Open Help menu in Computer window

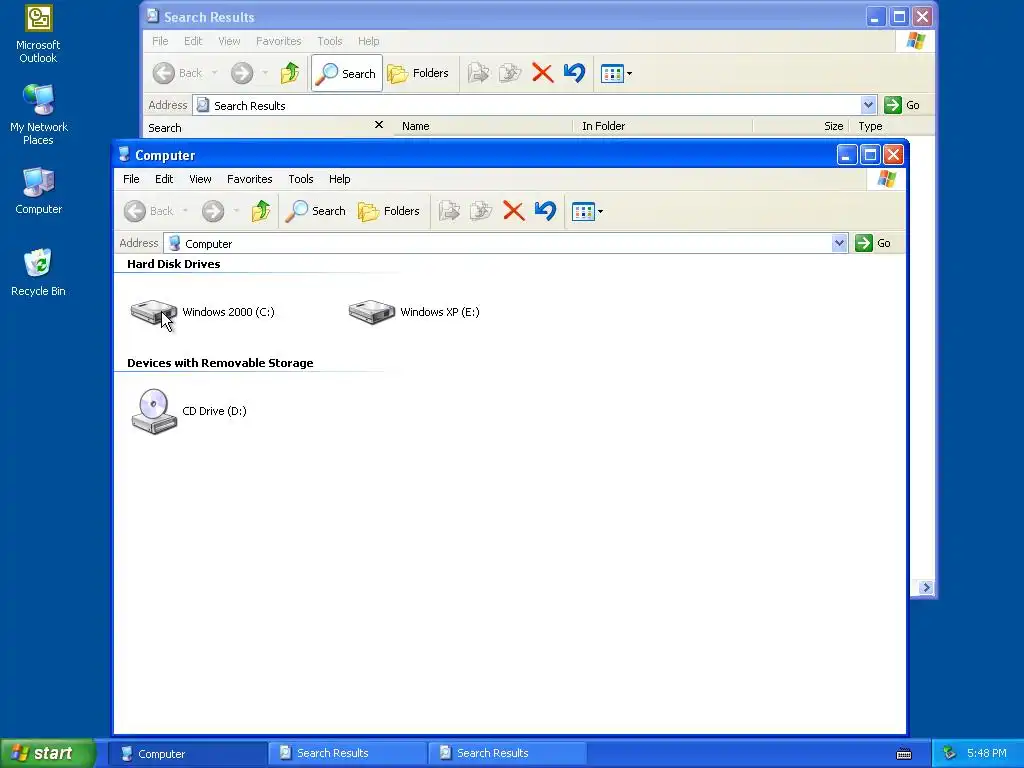pos(339,179)
